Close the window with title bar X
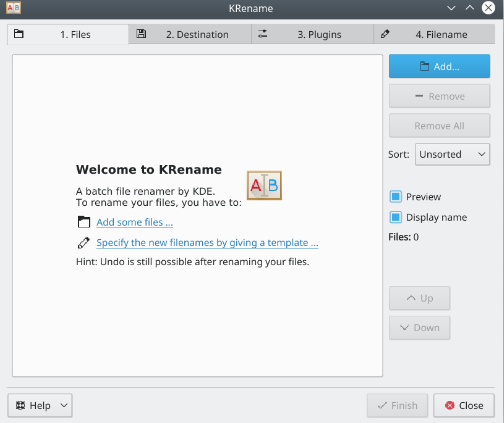The image size is (504, 423). (488, 8)
